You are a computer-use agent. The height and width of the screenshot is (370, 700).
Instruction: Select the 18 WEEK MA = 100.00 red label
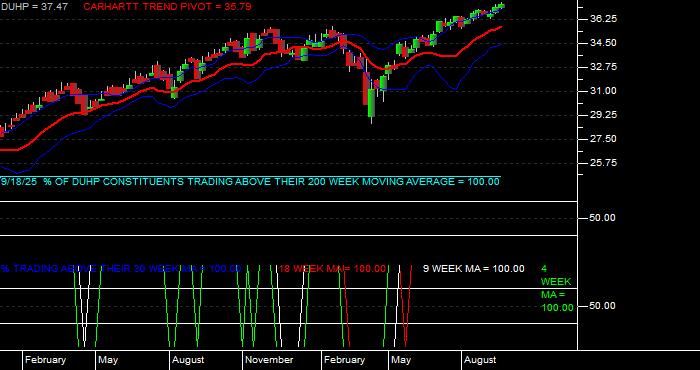coord(332,269)
